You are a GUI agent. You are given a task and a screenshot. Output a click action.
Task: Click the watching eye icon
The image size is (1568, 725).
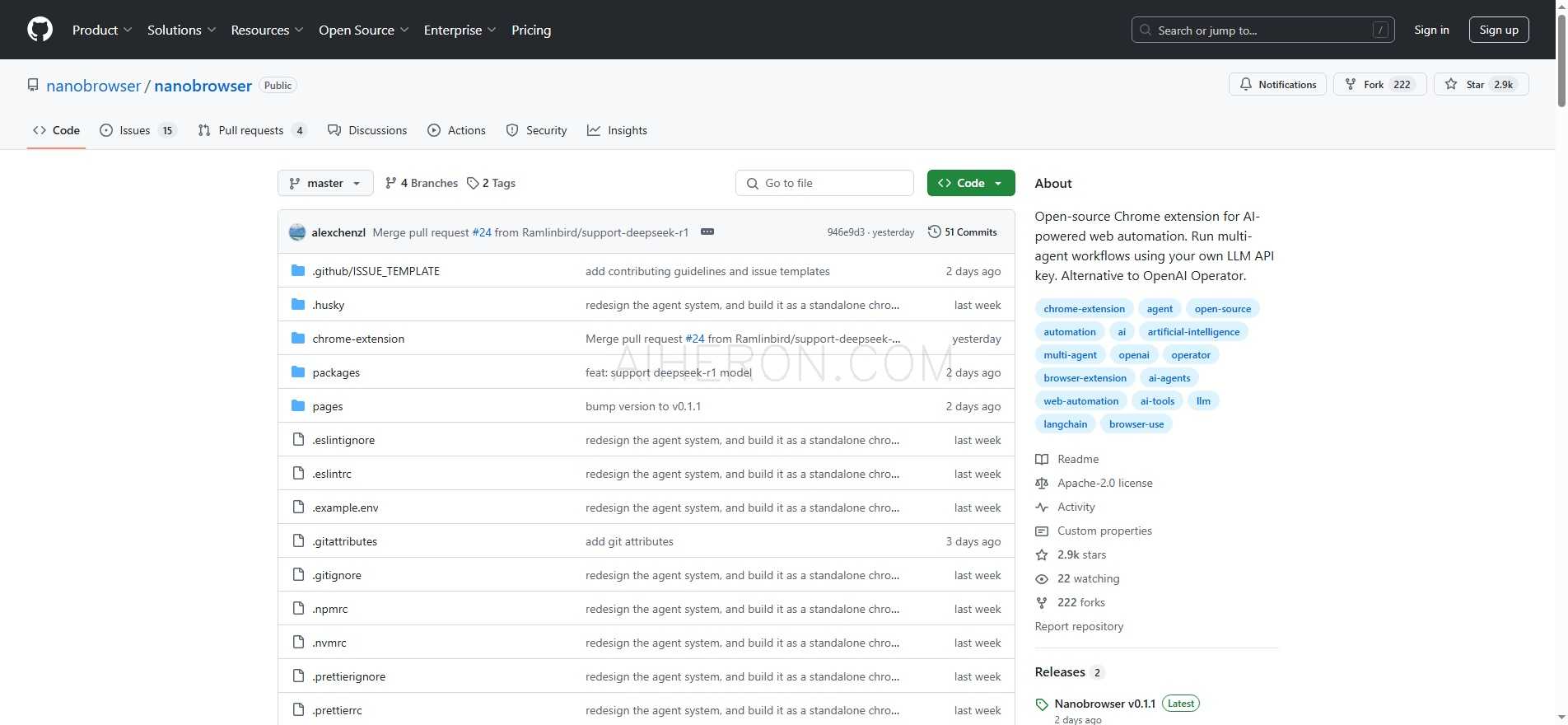click(x=1042, y=578)
